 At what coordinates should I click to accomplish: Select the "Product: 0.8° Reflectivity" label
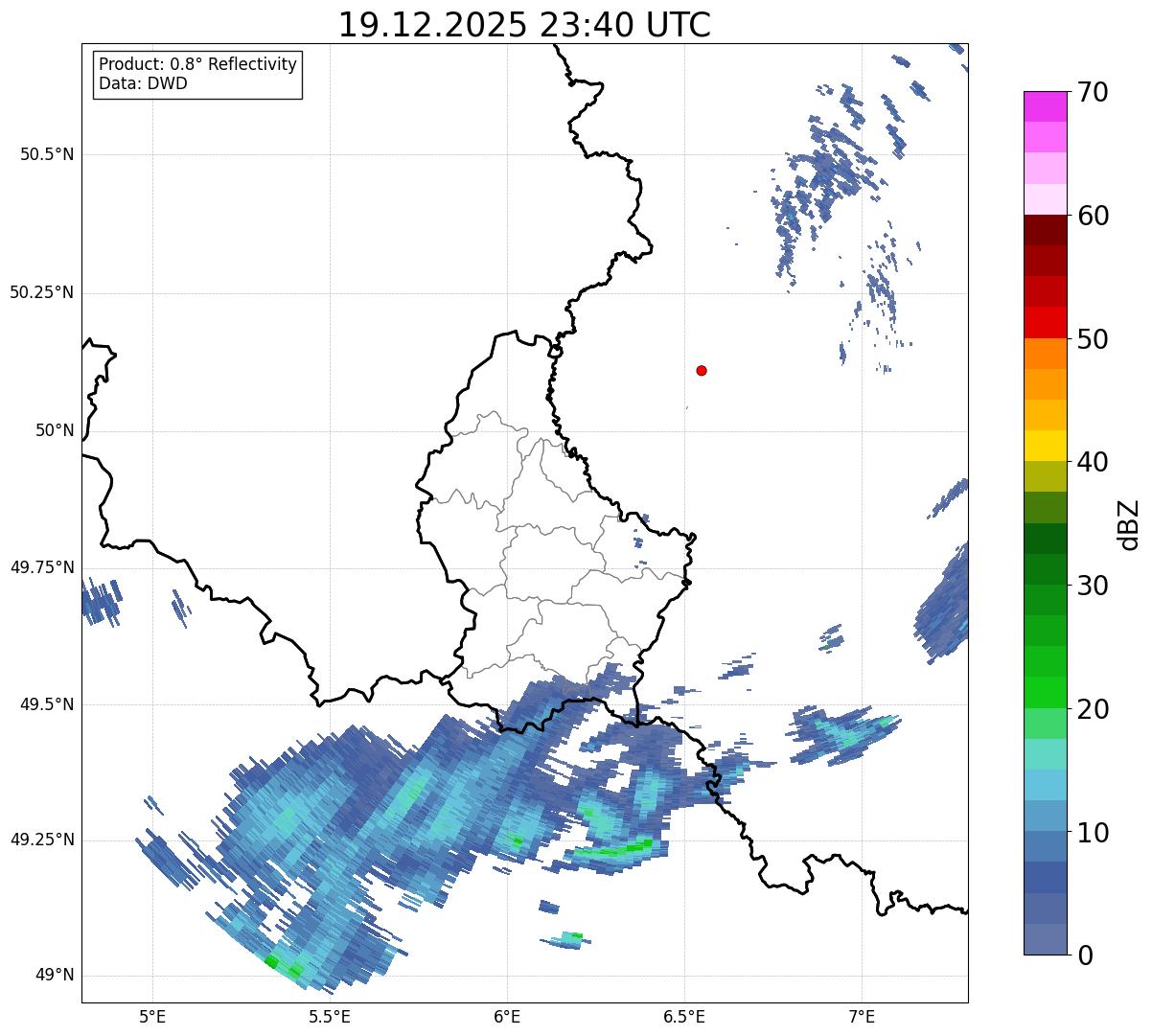[198, 64]
